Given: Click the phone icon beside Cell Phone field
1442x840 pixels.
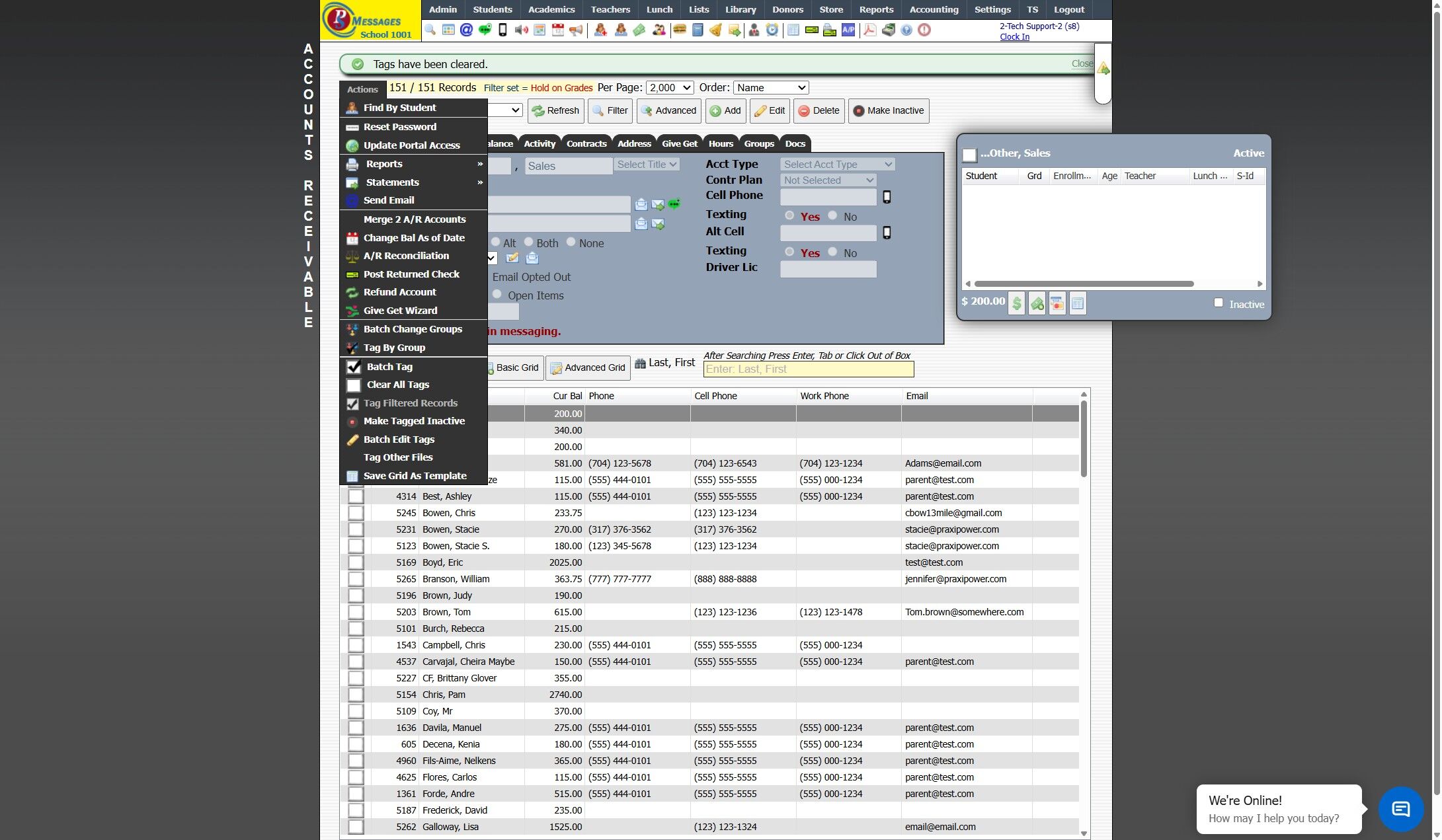Looking at the screenshot, I should 887,197.
